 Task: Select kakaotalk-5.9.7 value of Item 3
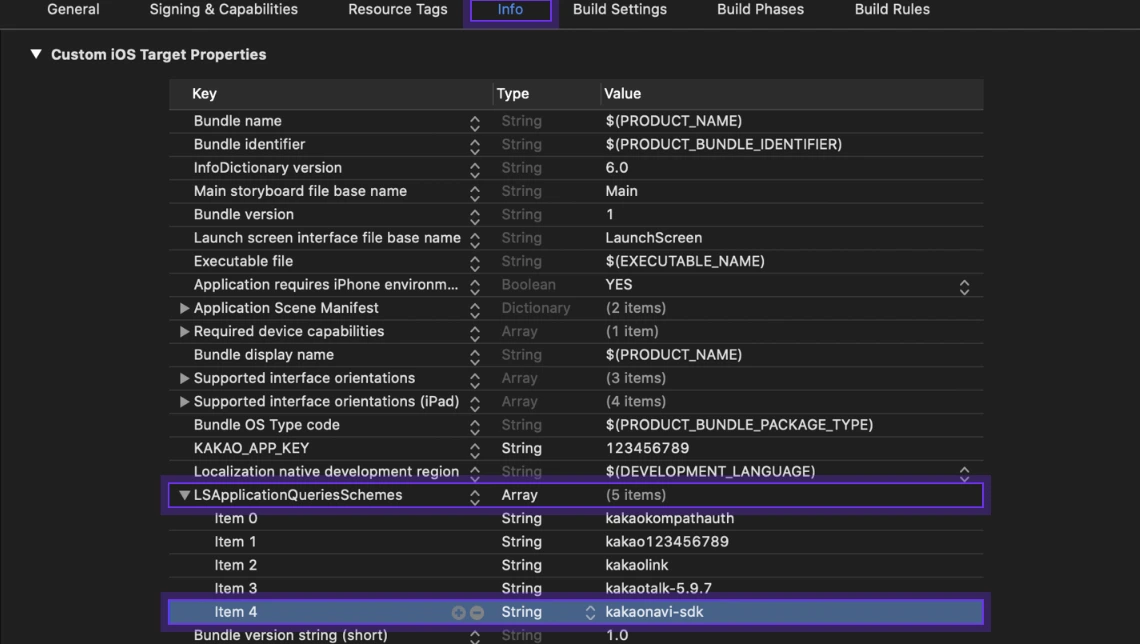[659, 588]
